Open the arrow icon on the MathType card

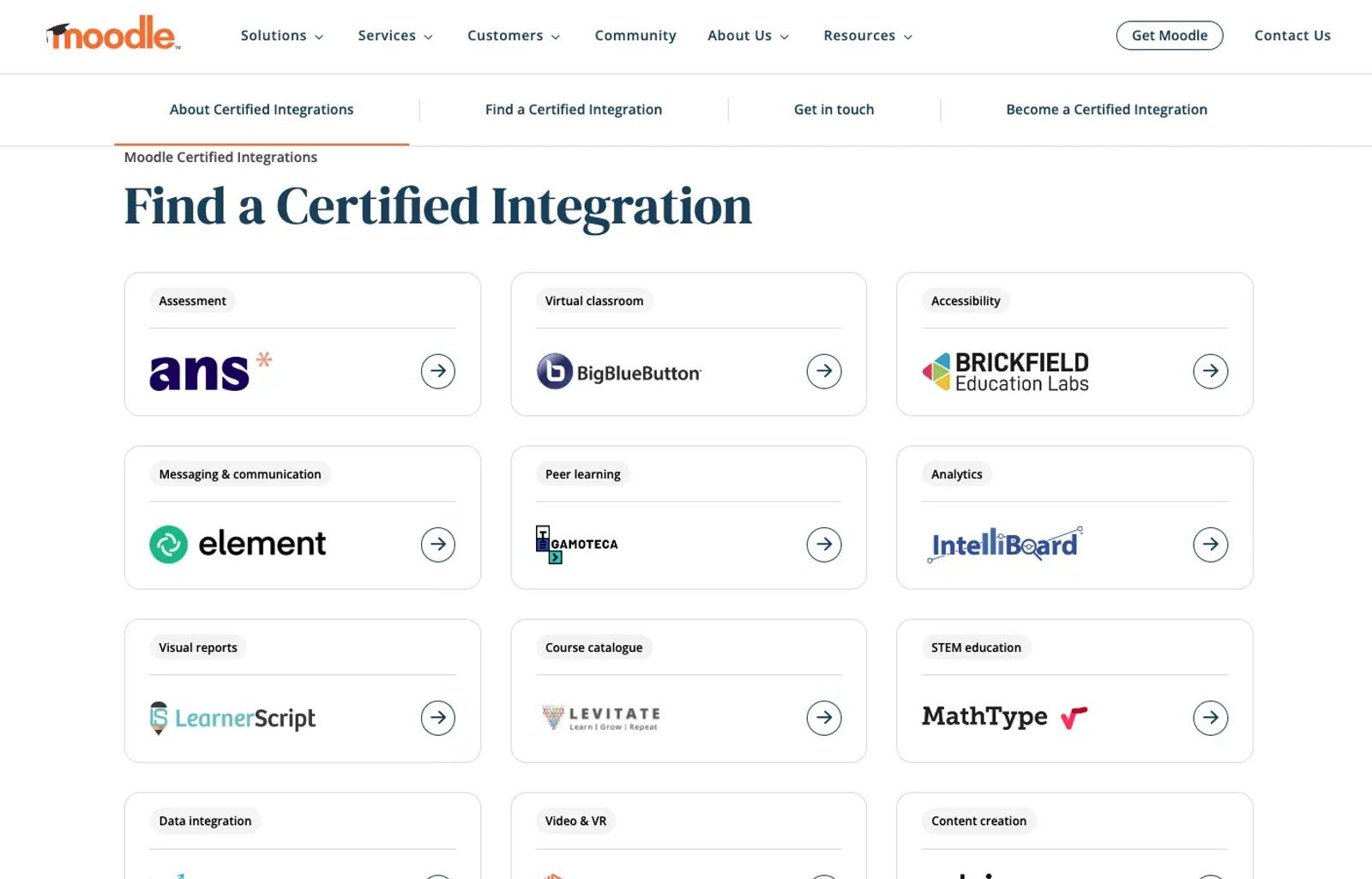click(1211, 718)
